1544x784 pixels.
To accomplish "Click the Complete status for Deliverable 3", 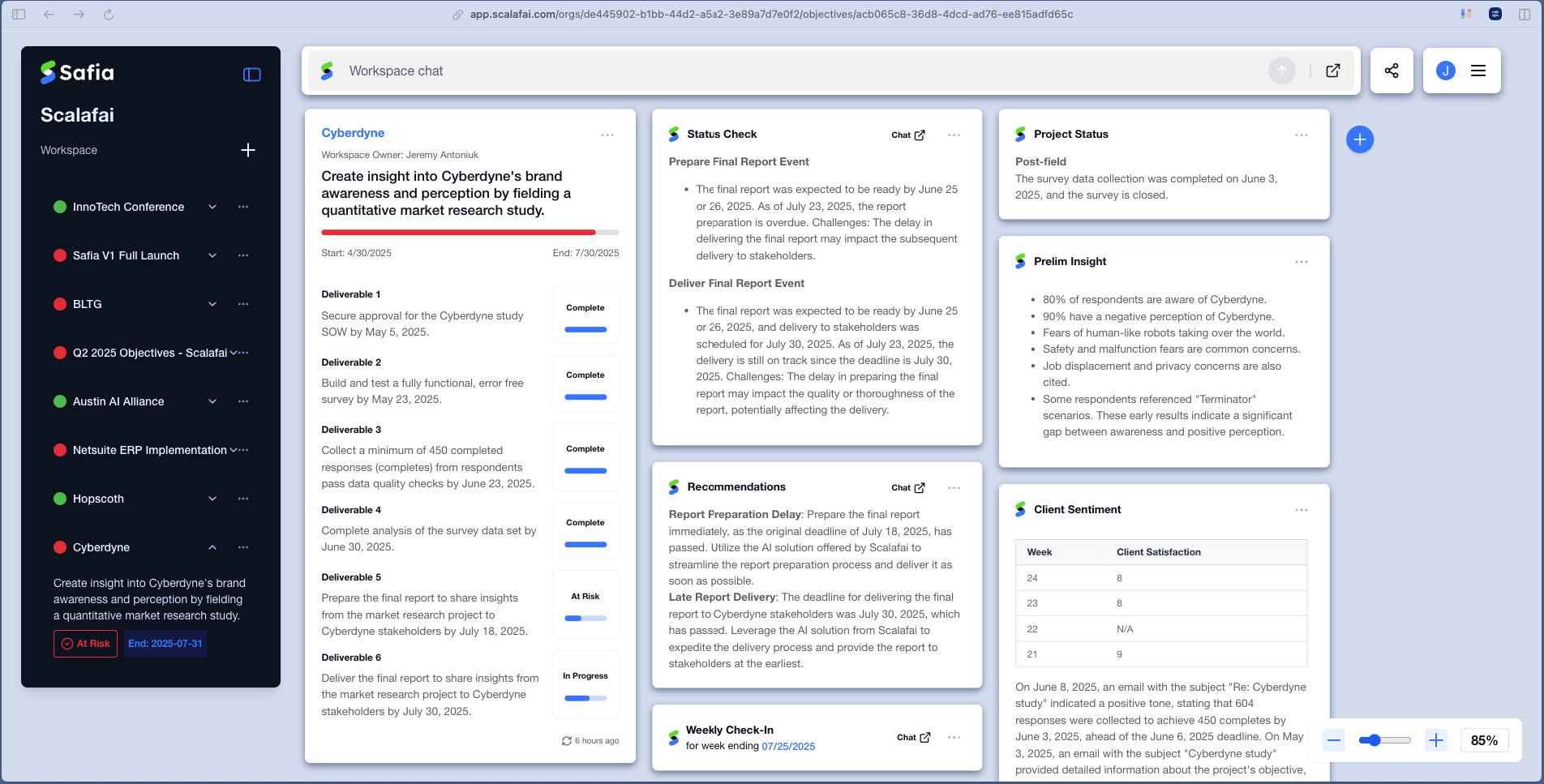I will tap(585, 456).
